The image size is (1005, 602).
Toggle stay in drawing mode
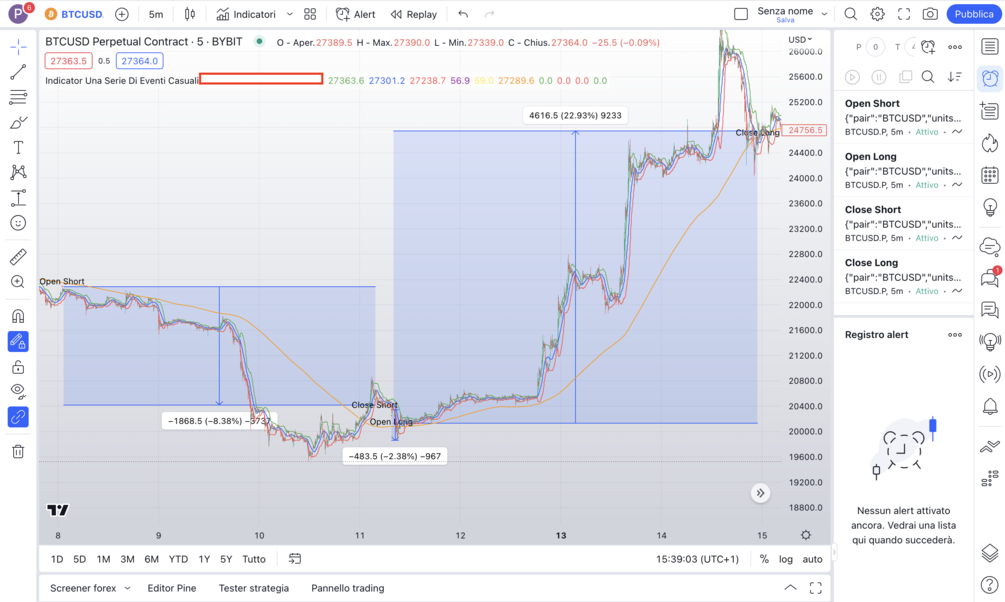pos(18,342)
